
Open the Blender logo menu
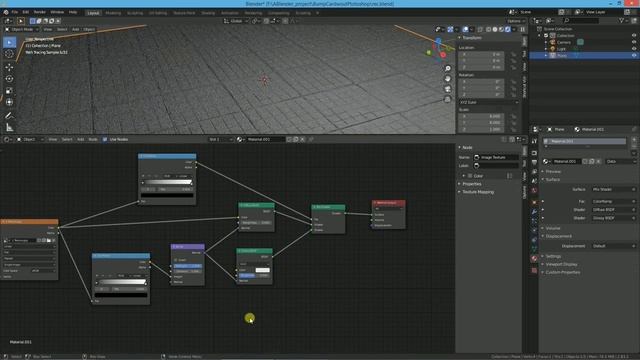click(x=6, y=12)
